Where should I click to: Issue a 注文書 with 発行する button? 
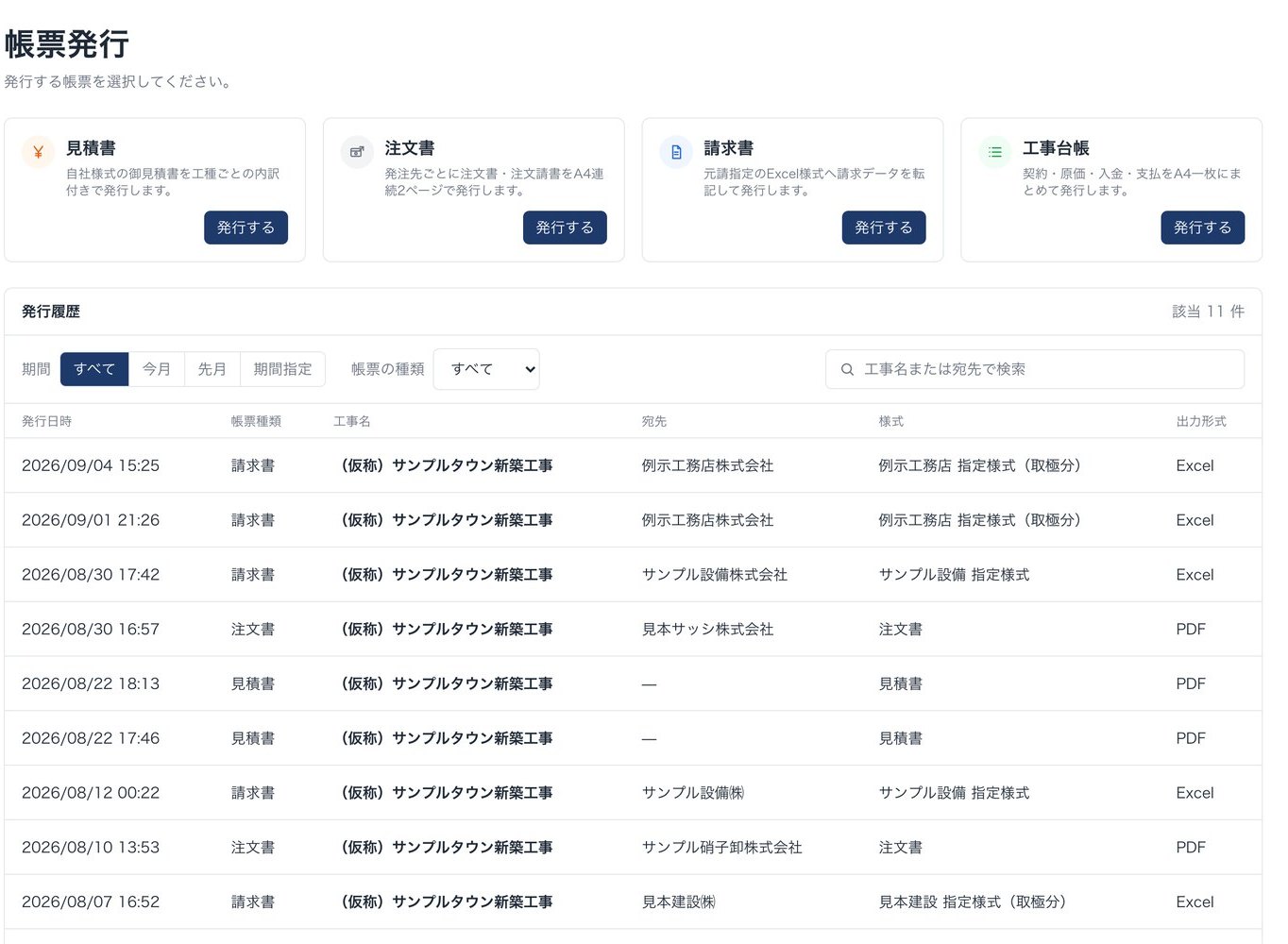pyautogui.click(x=565, y=228)
